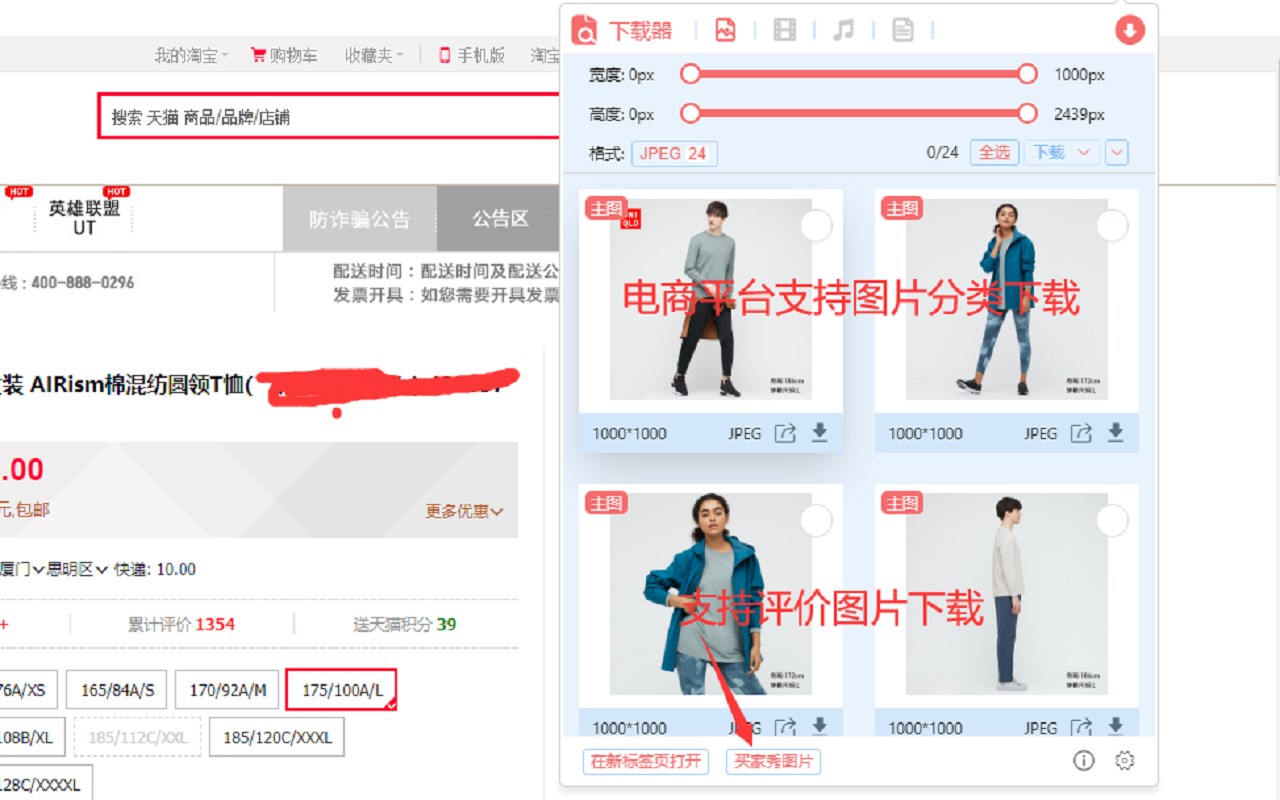
Task: Click 送天猫积分 39 text
Action: (x=405, y=624)
